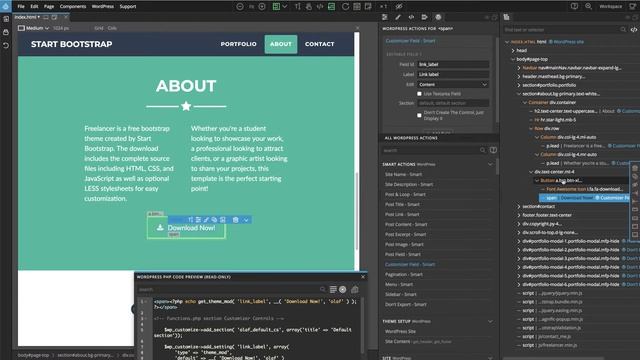This screenshot has width=640, height=360.
Task: Click START BOOTSTRAP brand link
Action: click(x=71, y=44)
